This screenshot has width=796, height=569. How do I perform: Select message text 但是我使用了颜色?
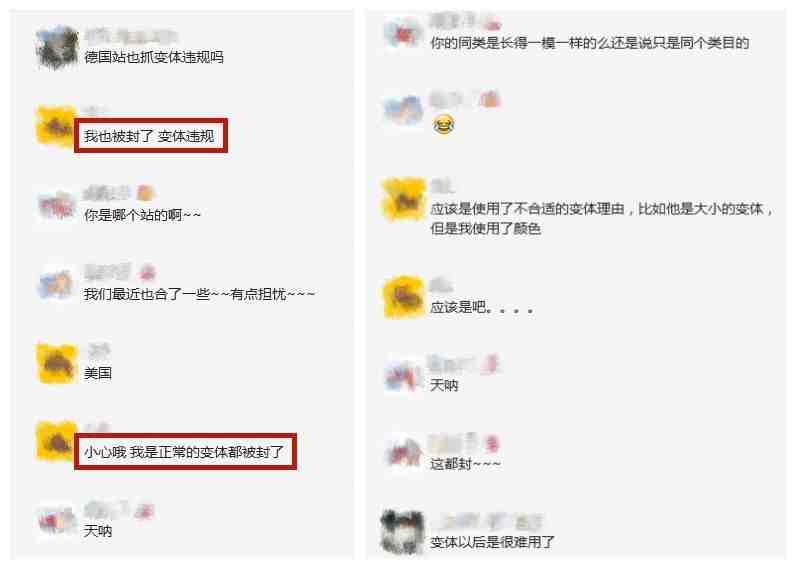coord(485,228)
